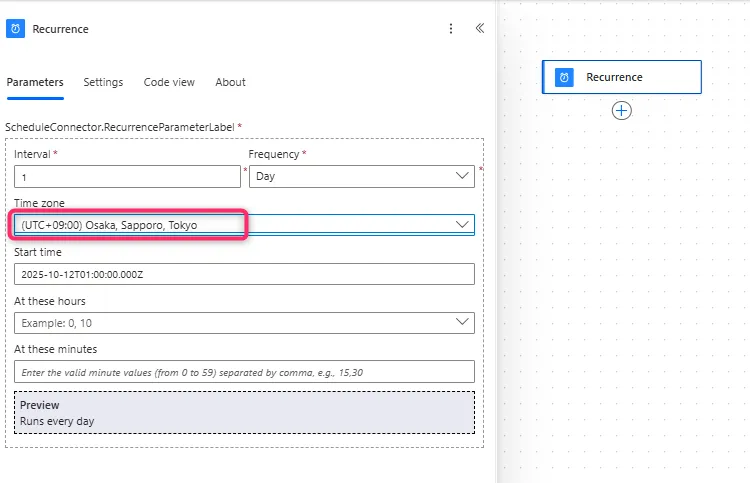Click the Time zone field label
750x483 pixels.
pos(39,203)
